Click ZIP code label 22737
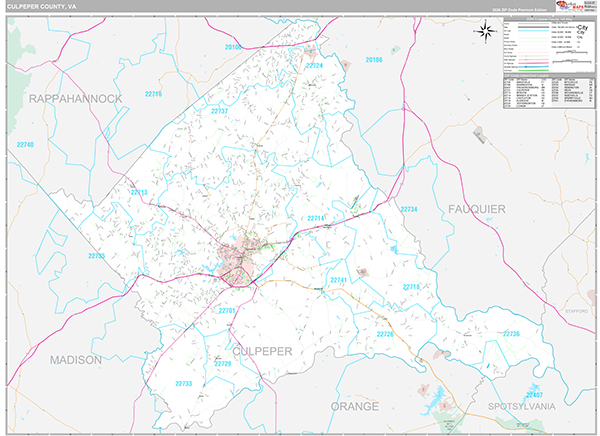This screenshot has height=436, width=600. [x=219, y=111]
